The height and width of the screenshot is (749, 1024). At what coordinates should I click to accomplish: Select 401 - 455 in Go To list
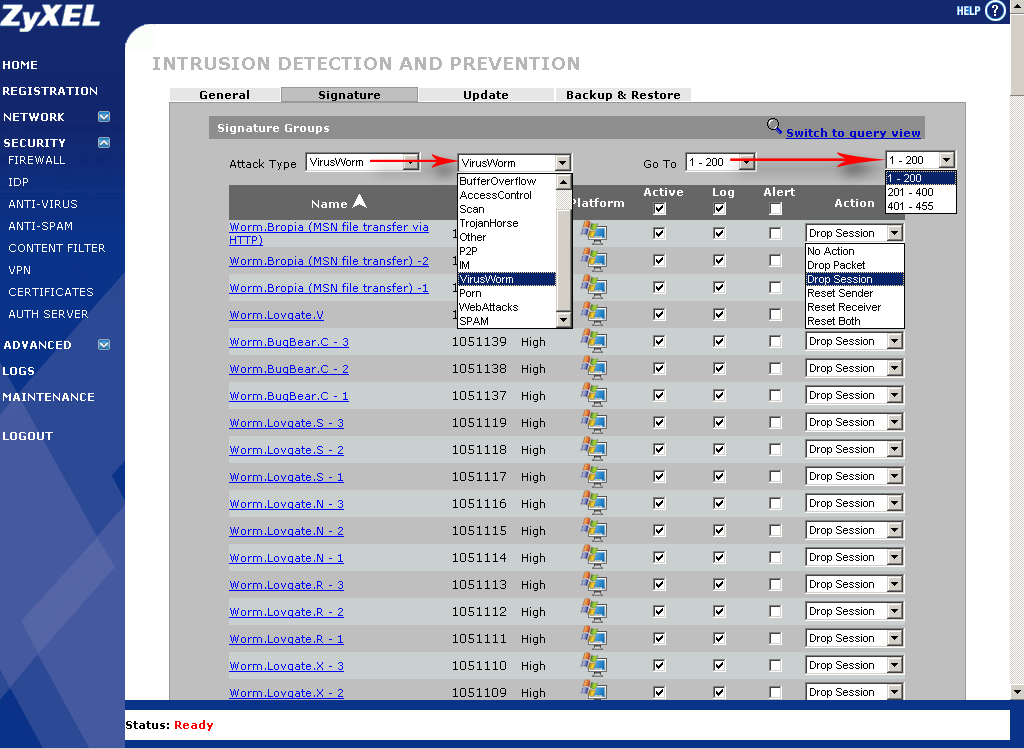pyautogui.click(x=920, y=206)
